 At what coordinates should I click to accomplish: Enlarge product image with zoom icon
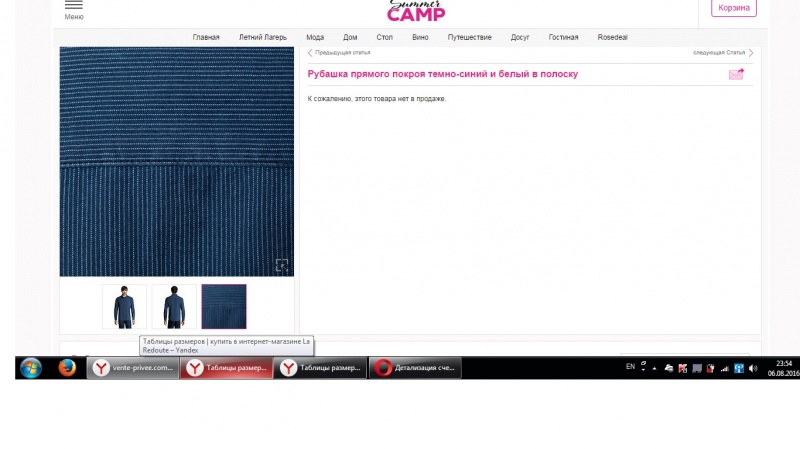282,265
